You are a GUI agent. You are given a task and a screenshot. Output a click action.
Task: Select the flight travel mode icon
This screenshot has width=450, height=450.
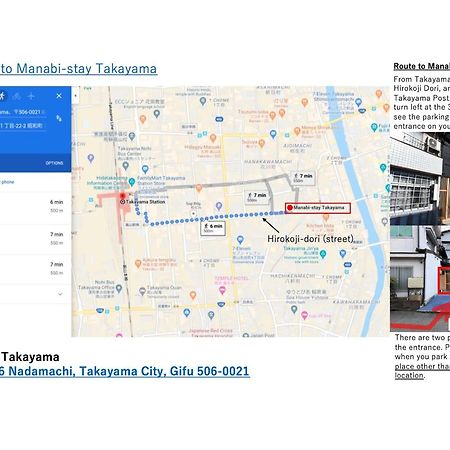click(x=31, y=96)
